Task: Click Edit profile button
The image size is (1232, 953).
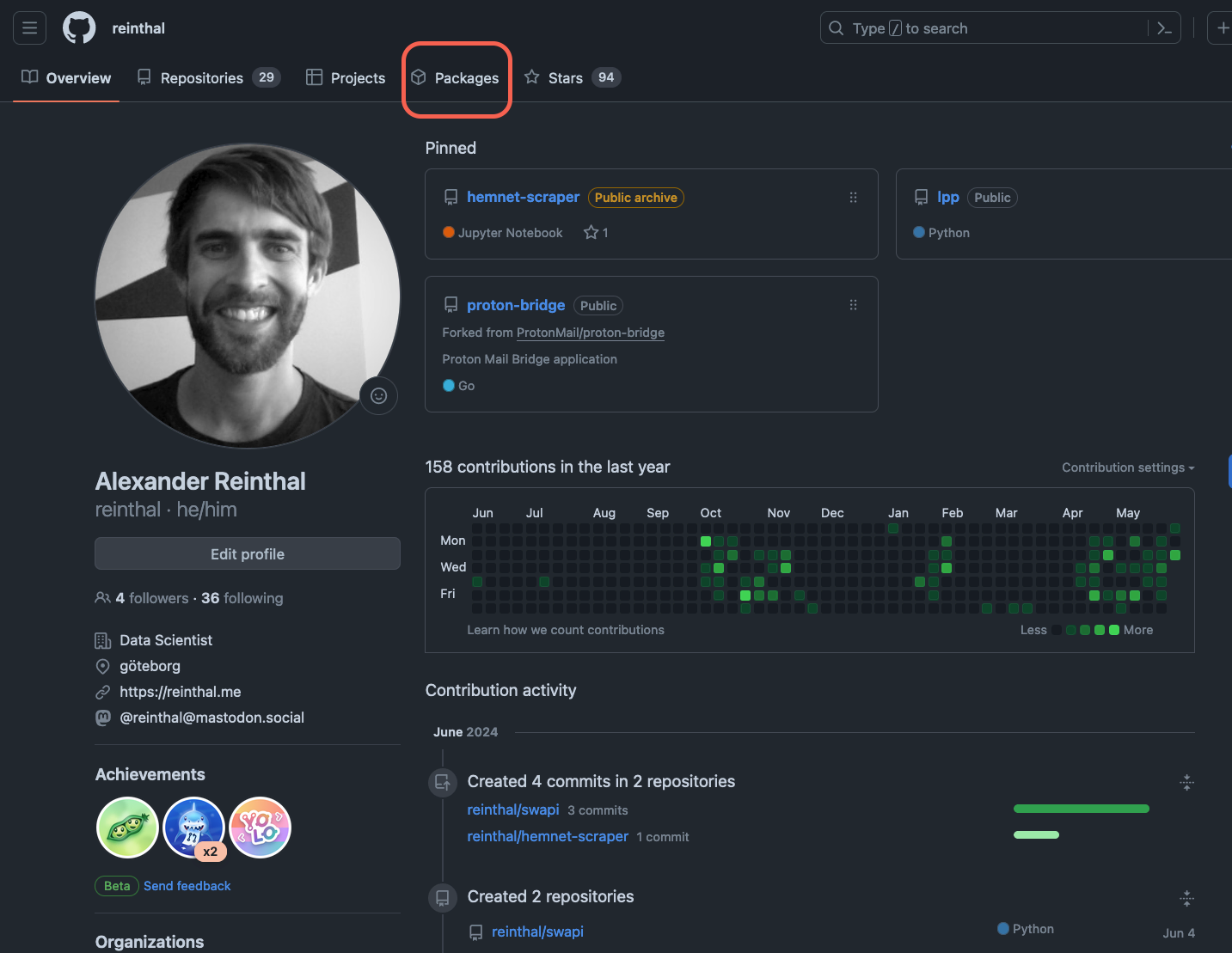Action: [248, 554]
